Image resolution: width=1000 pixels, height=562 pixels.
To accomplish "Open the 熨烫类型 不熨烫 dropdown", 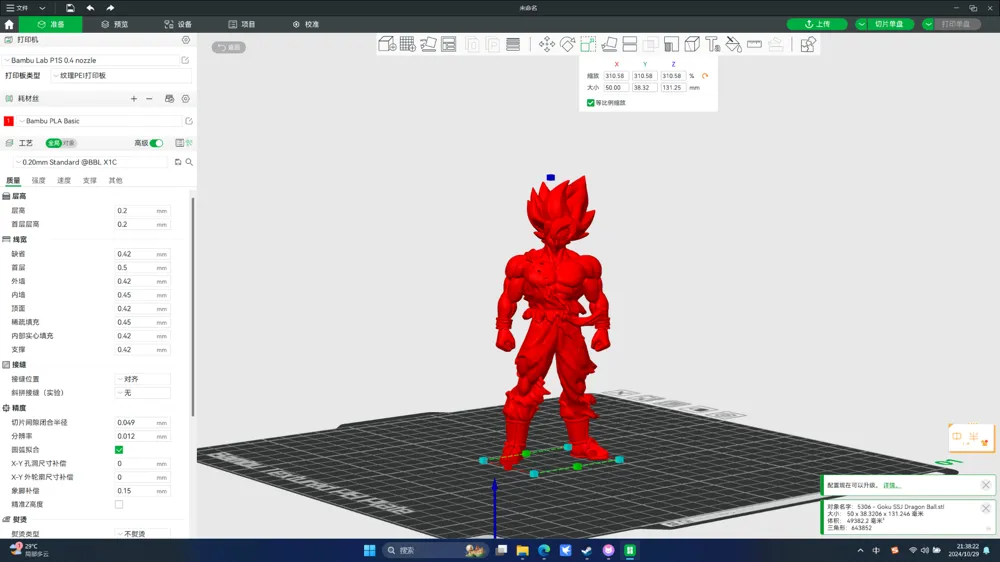I will point(143,534).
